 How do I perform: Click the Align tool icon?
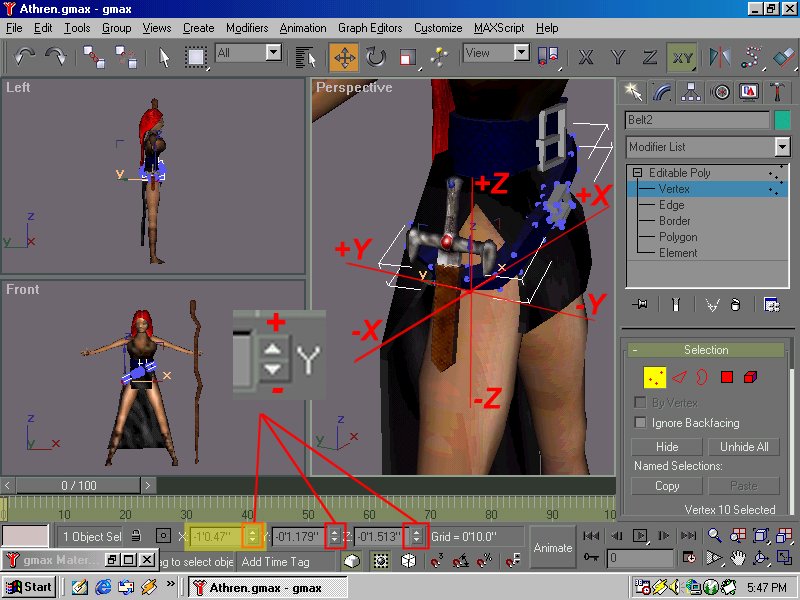783,57
